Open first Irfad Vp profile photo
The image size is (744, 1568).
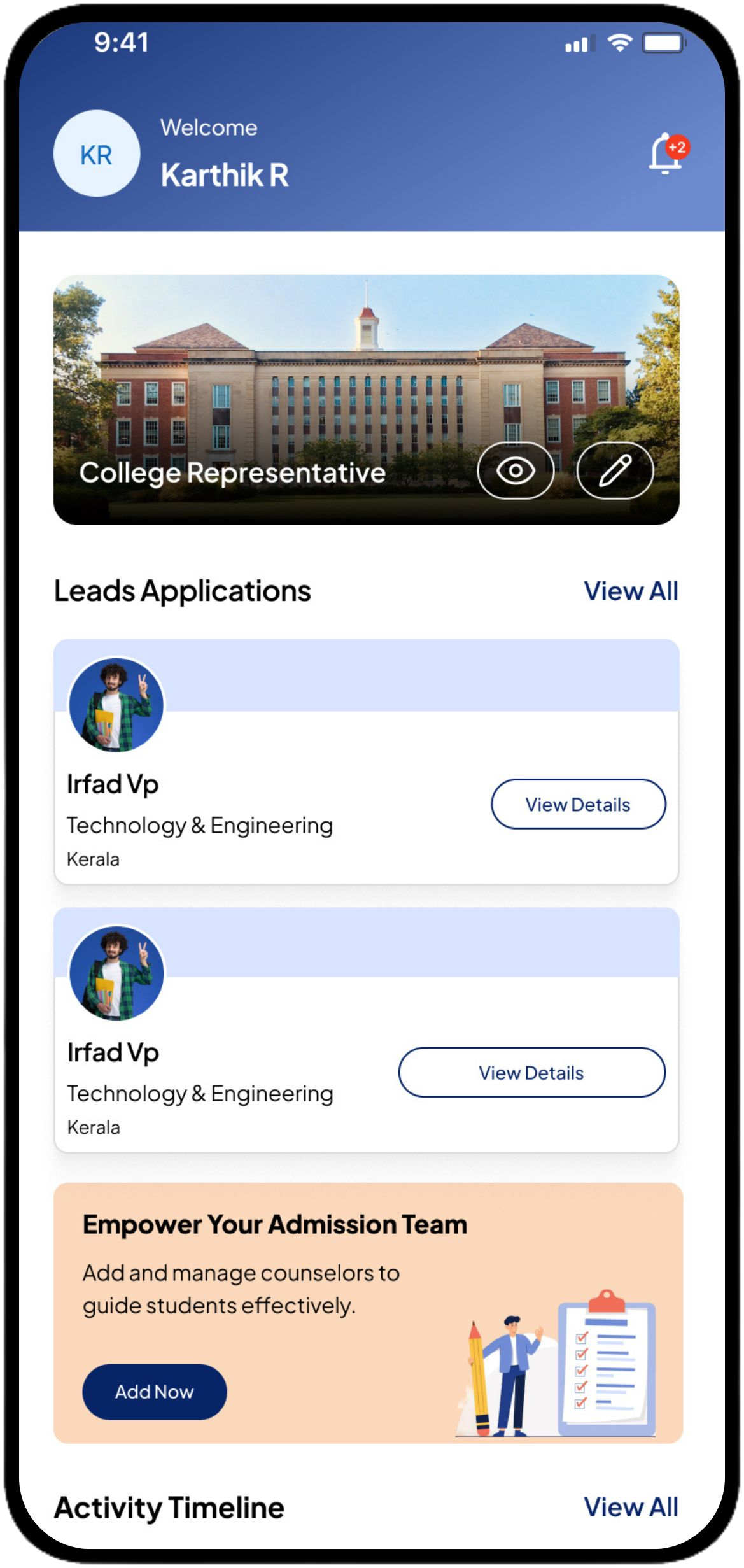pyautogui.click(x=116, y=705)
